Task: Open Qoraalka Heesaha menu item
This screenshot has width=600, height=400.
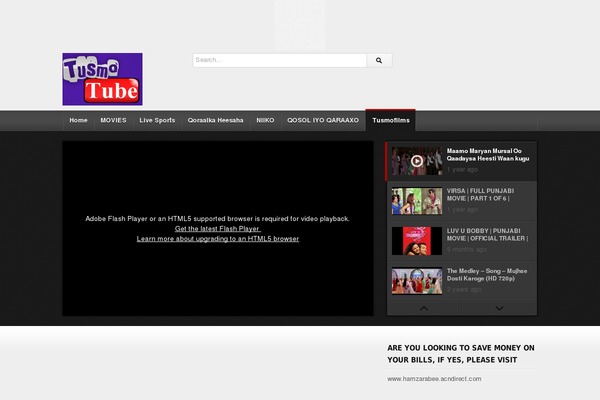Action: click(215, 120)
